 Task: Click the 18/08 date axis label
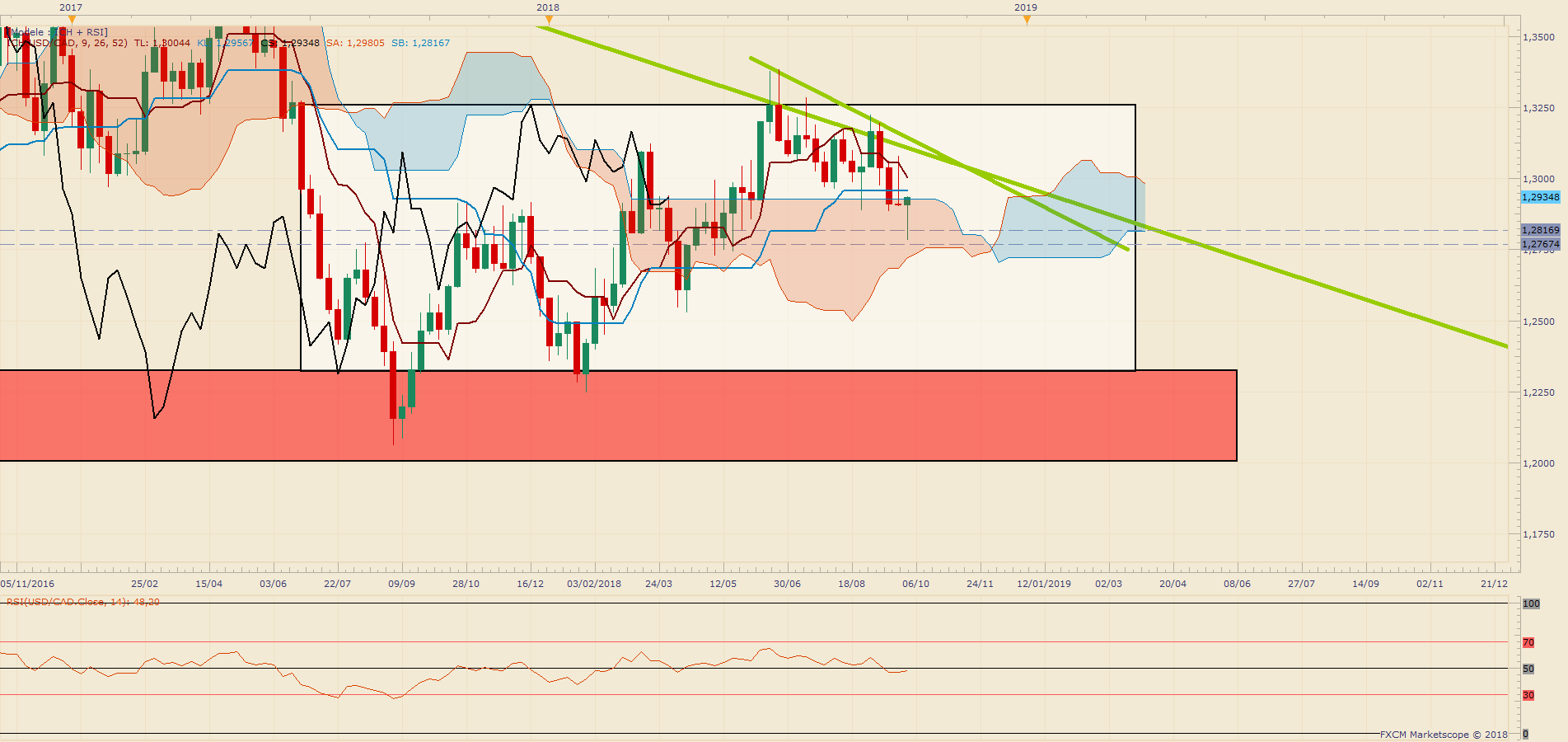(x=852, y=584)
